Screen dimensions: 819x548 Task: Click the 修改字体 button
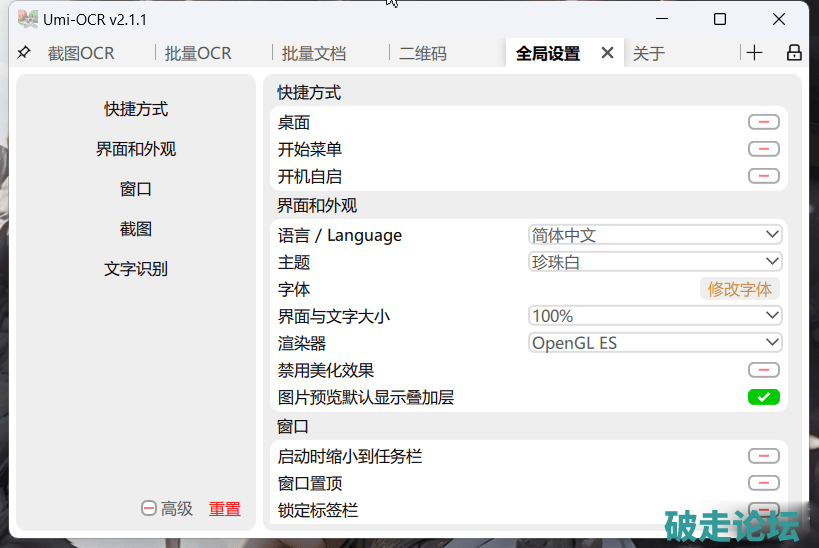point(739,289)
